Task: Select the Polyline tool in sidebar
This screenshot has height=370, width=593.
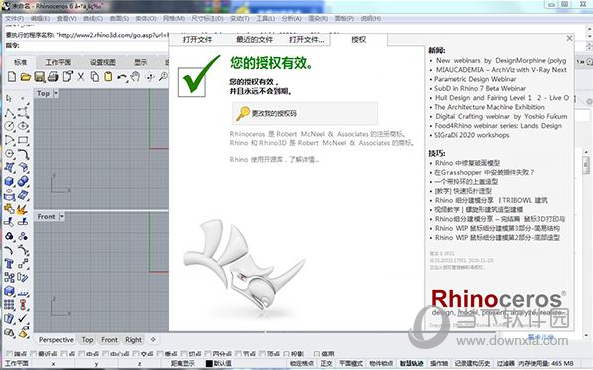Action: coord(9,112)
